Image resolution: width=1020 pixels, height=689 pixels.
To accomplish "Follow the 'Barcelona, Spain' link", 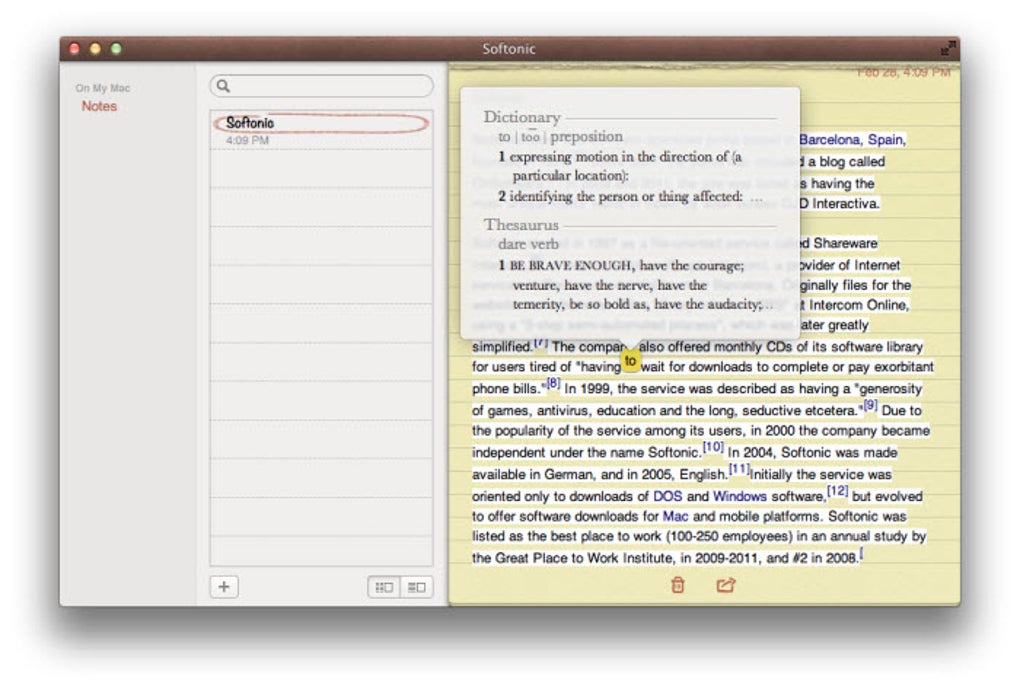I will pos(852,139).
